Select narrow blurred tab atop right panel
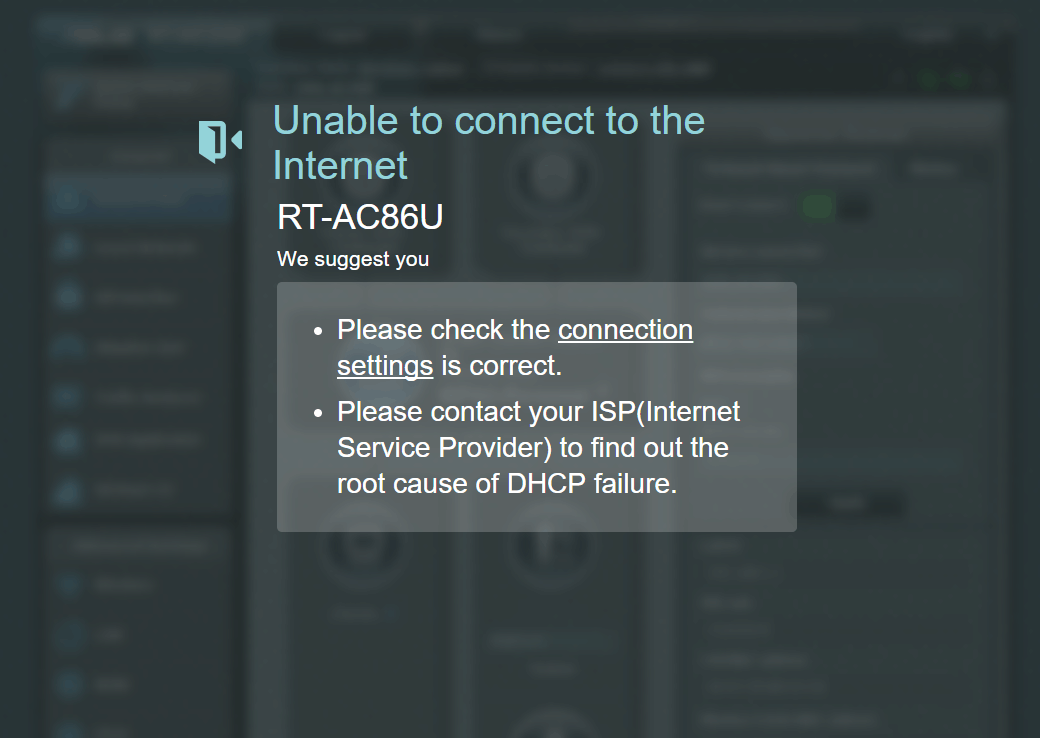This screenshot has width=1040, height=738. 933,168
